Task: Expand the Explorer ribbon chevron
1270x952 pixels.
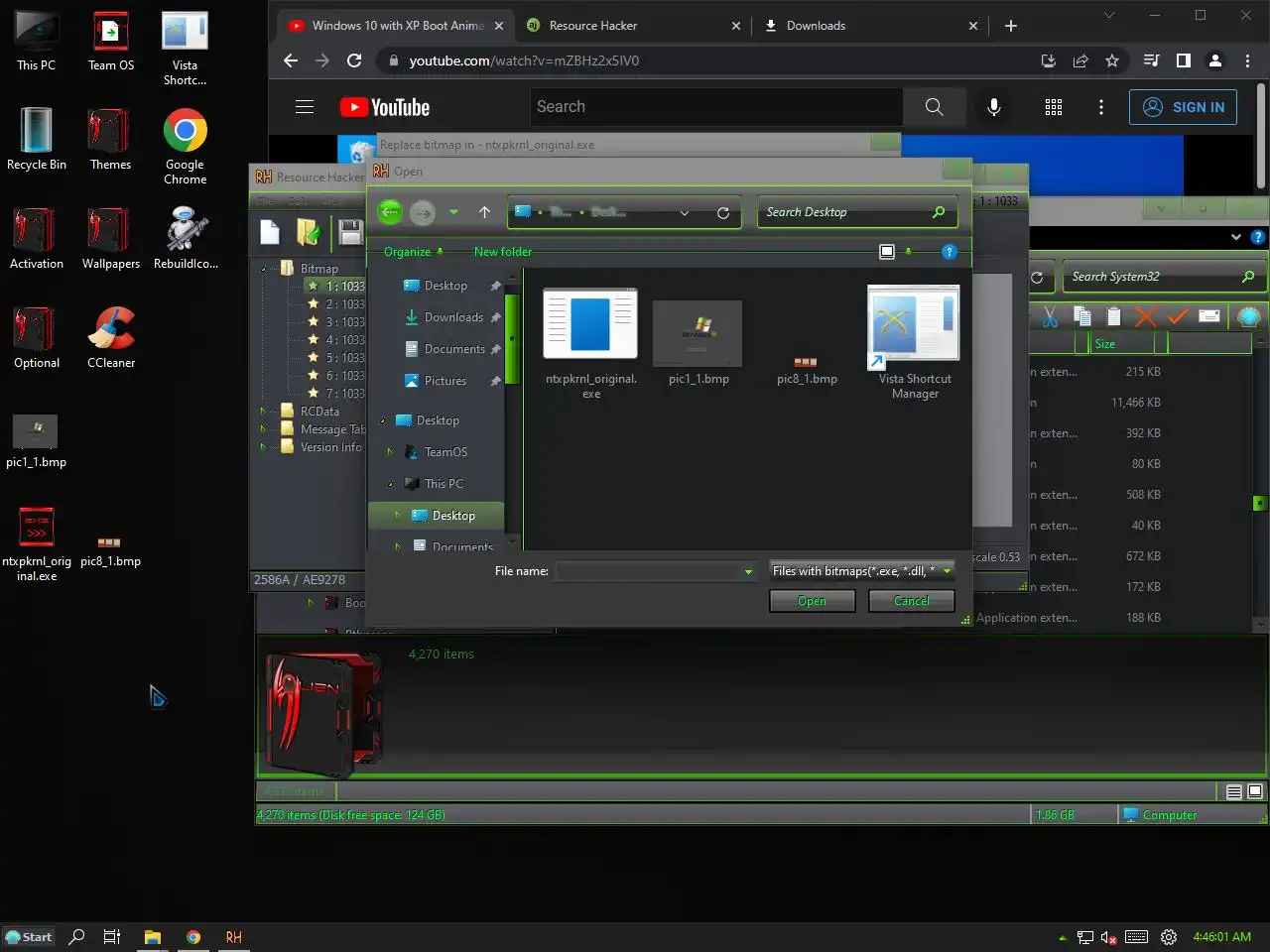Action: click(x=1235, y=237)
